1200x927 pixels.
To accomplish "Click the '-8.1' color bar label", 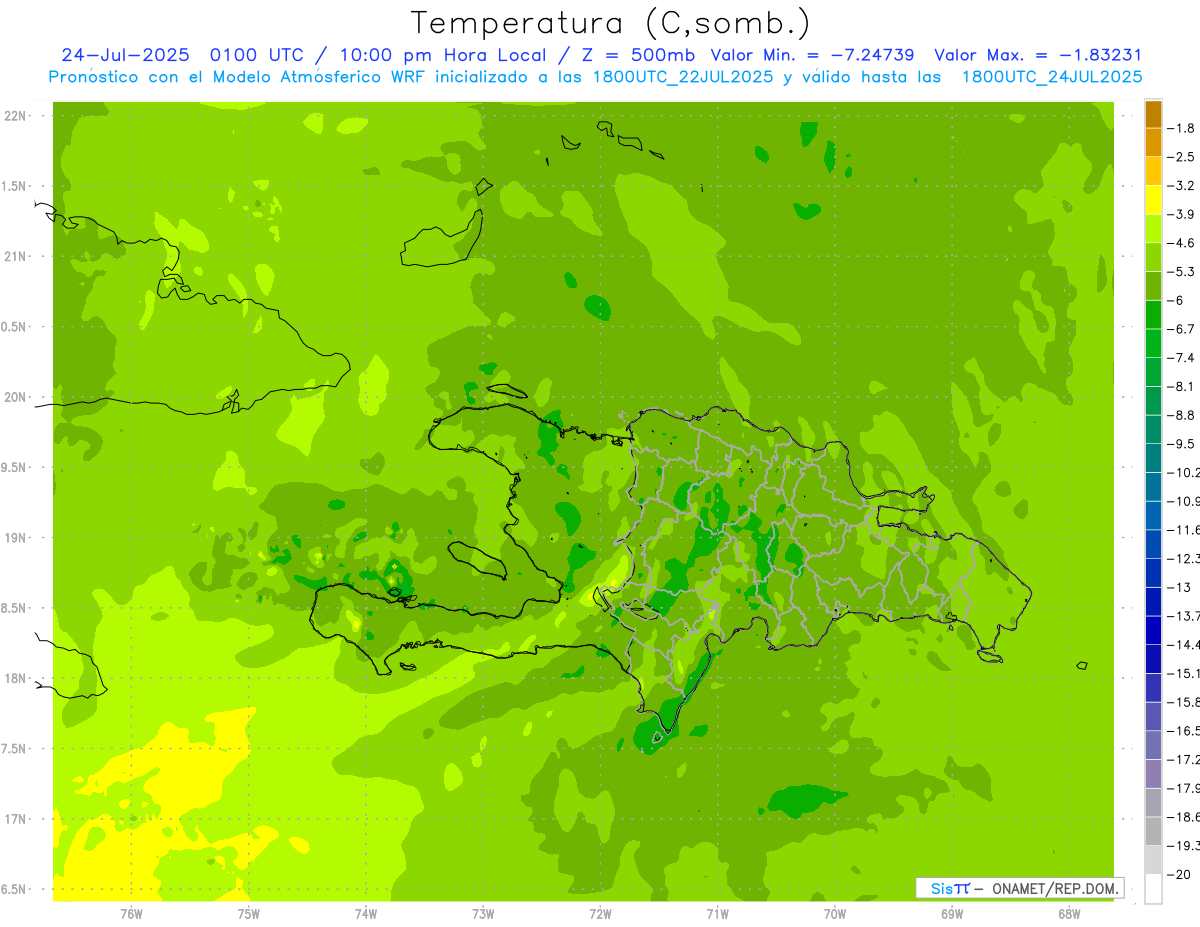I will 1182,386.
